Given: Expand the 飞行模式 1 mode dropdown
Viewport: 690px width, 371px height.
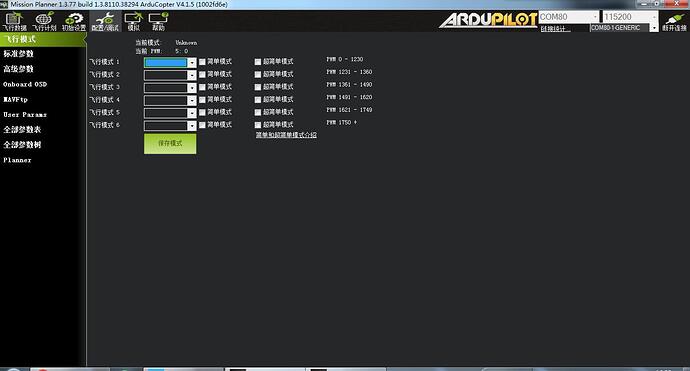Looking at the screenshot, I should pos(170,62).
